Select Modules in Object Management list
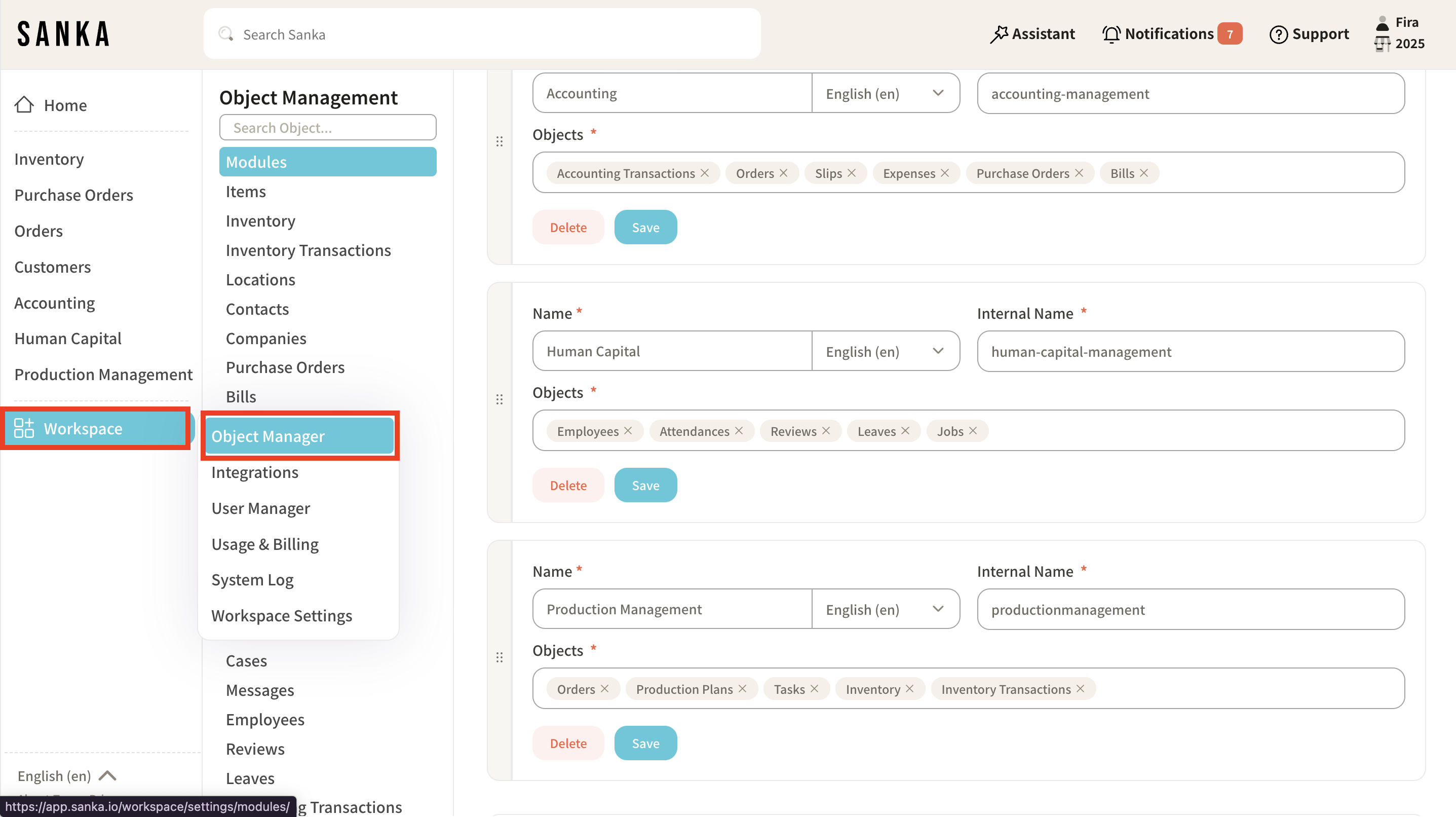 [x=327, y=162]
